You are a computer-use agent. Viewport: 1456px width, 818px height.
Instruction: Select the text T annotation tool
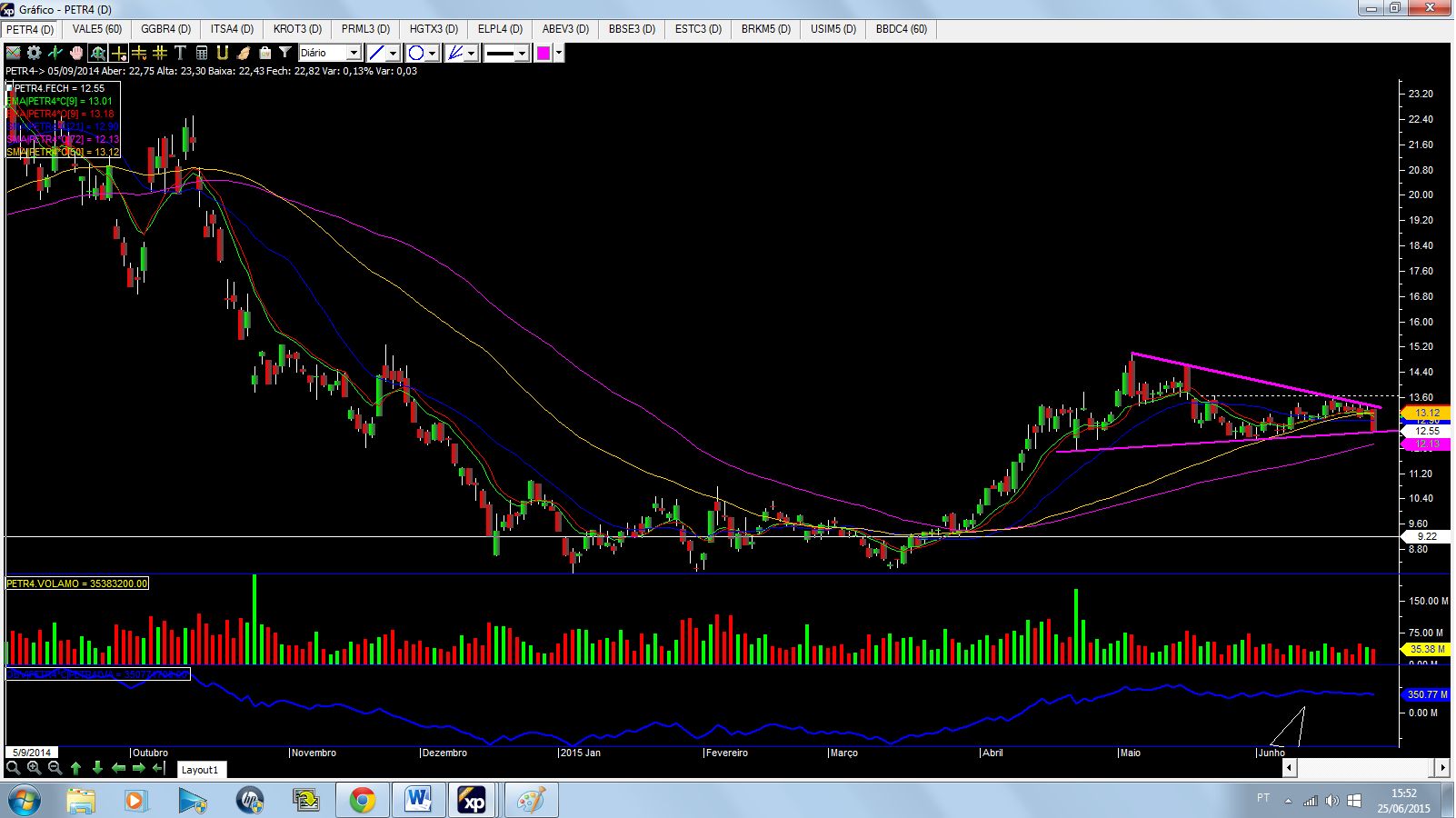click(180, 53)
